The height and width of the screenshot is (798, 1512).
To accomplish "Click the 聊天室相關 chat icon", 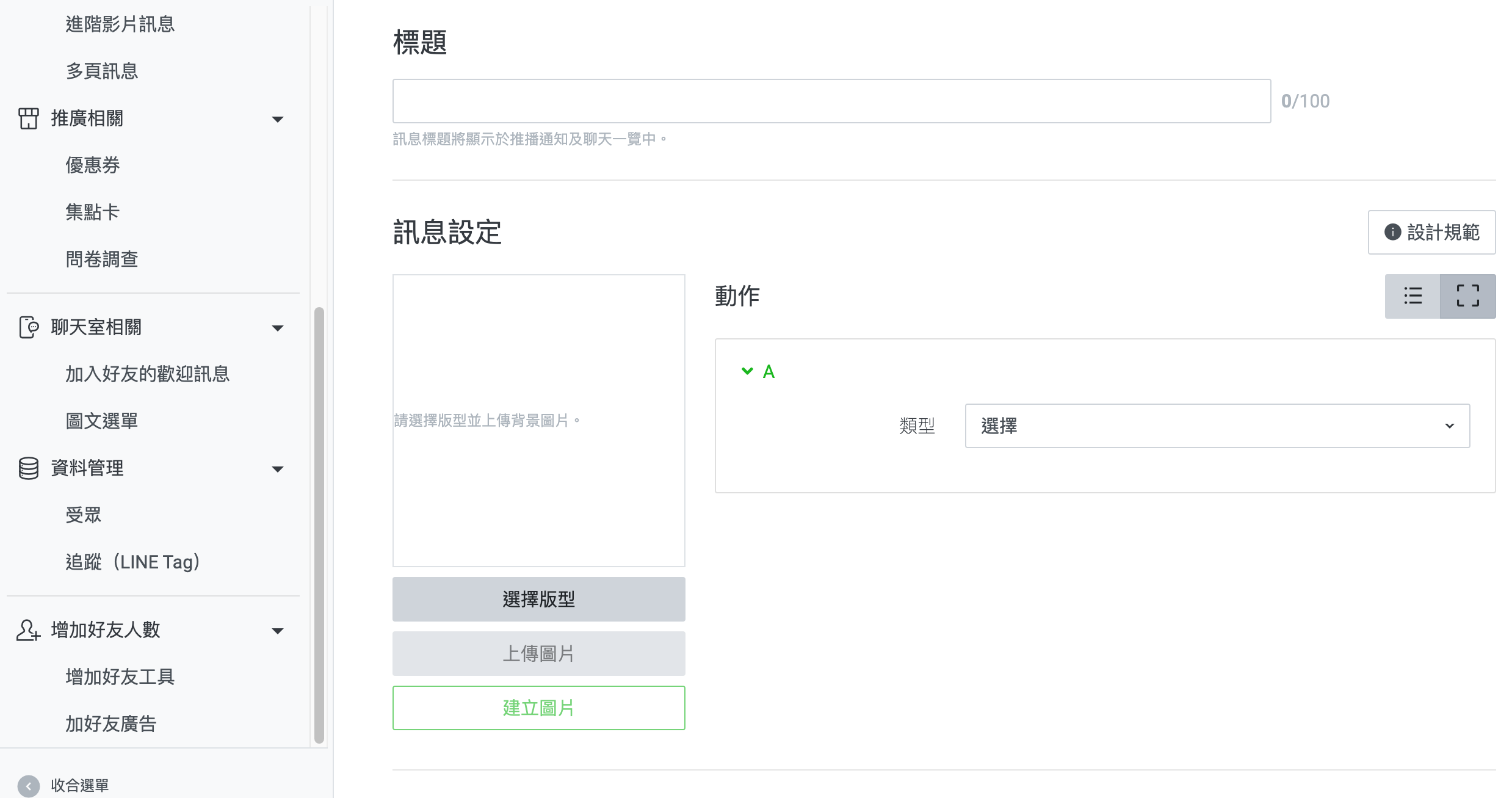I will [x=29, y=327].
